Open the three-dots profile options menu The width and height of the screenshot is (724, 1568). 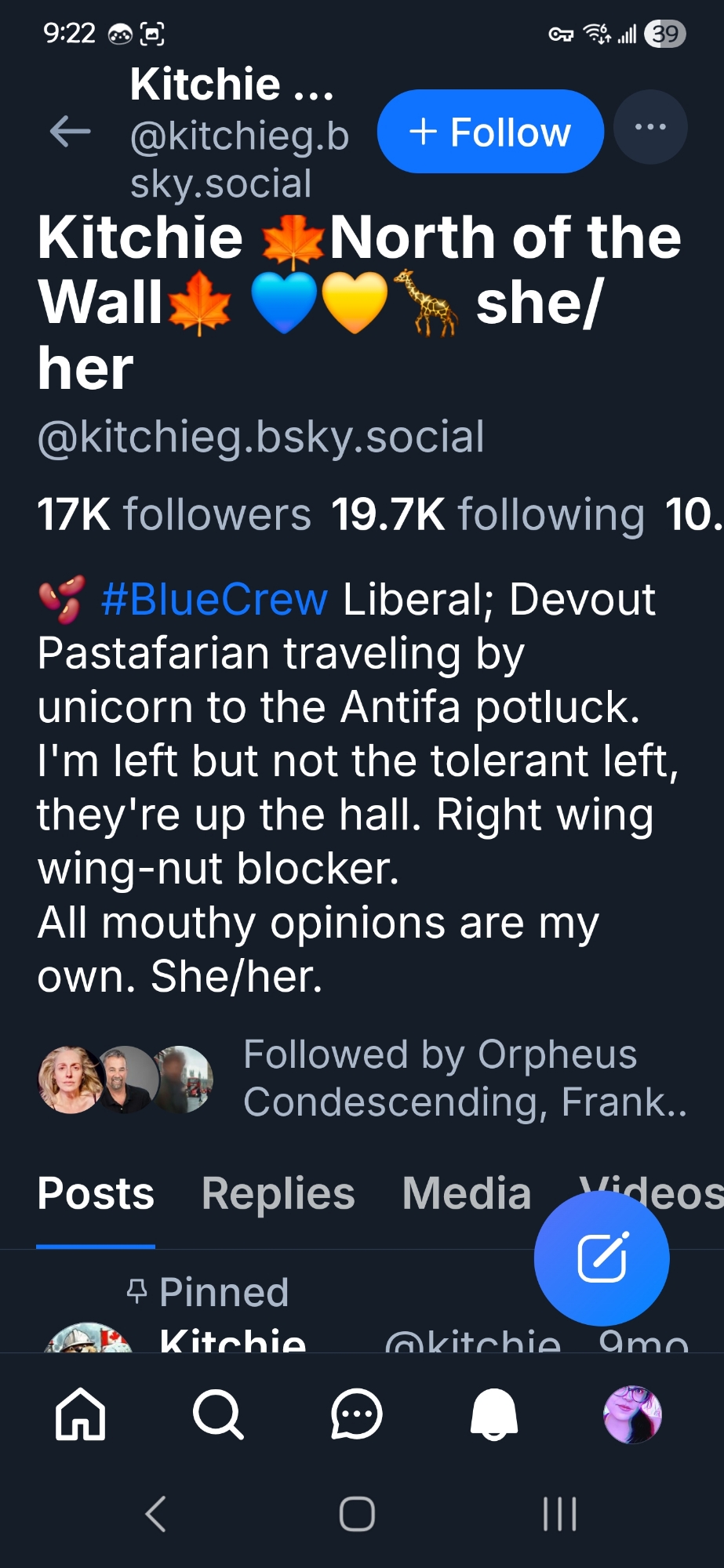(x=649, y=128)
